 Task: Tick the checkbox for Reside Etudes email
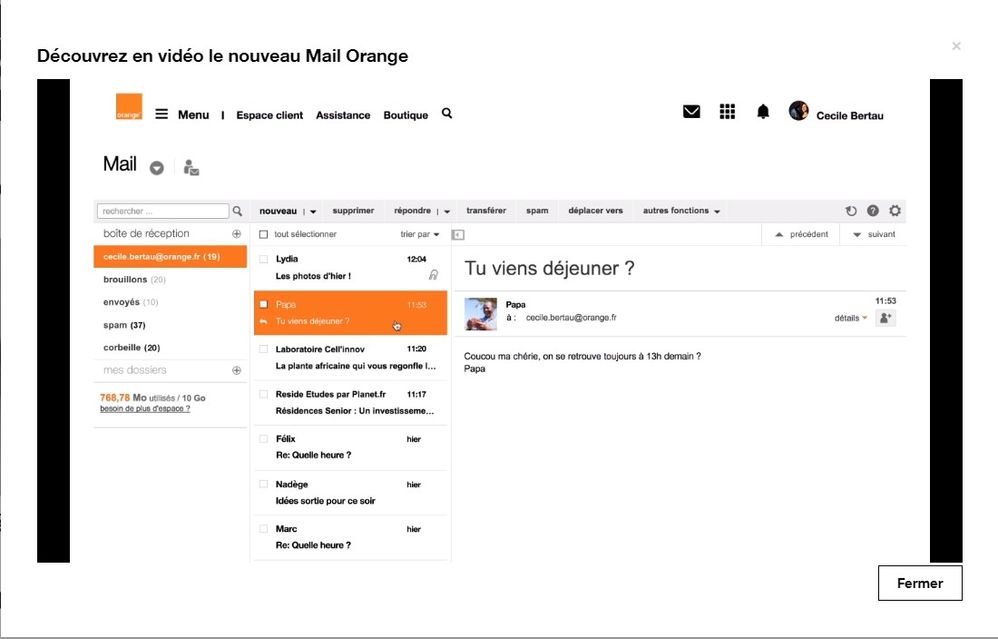coord(264,394)
